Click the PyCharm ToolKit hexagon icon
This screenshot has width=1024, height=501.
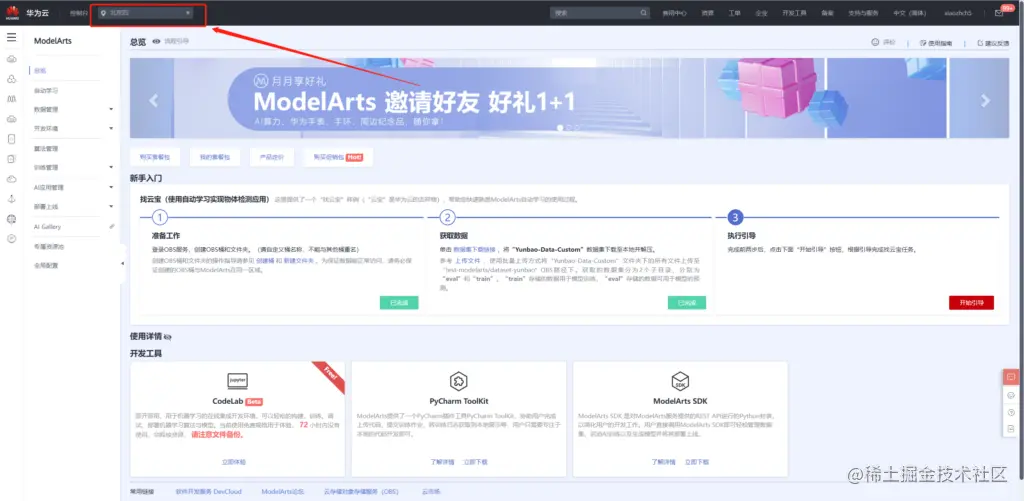(458, 381)
